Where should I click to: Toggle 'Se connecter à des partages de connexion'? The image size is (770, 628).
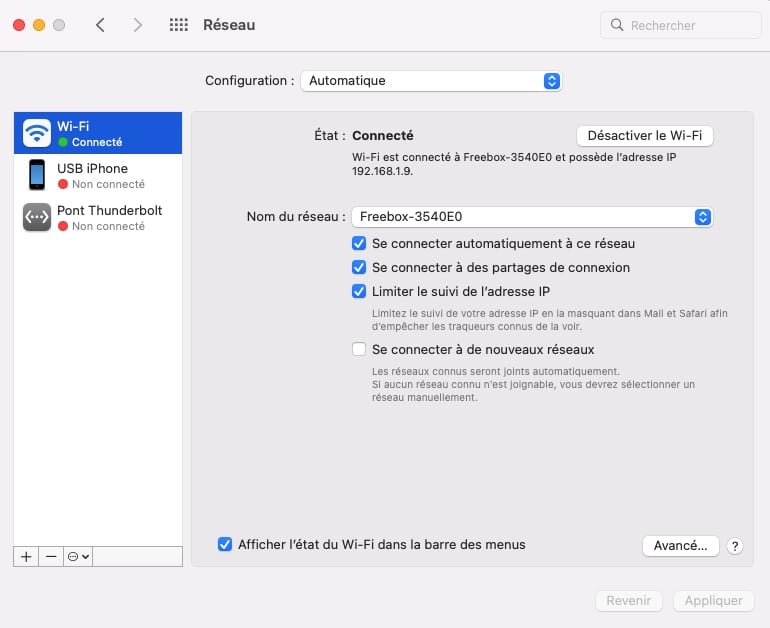[x=359, y=268]
